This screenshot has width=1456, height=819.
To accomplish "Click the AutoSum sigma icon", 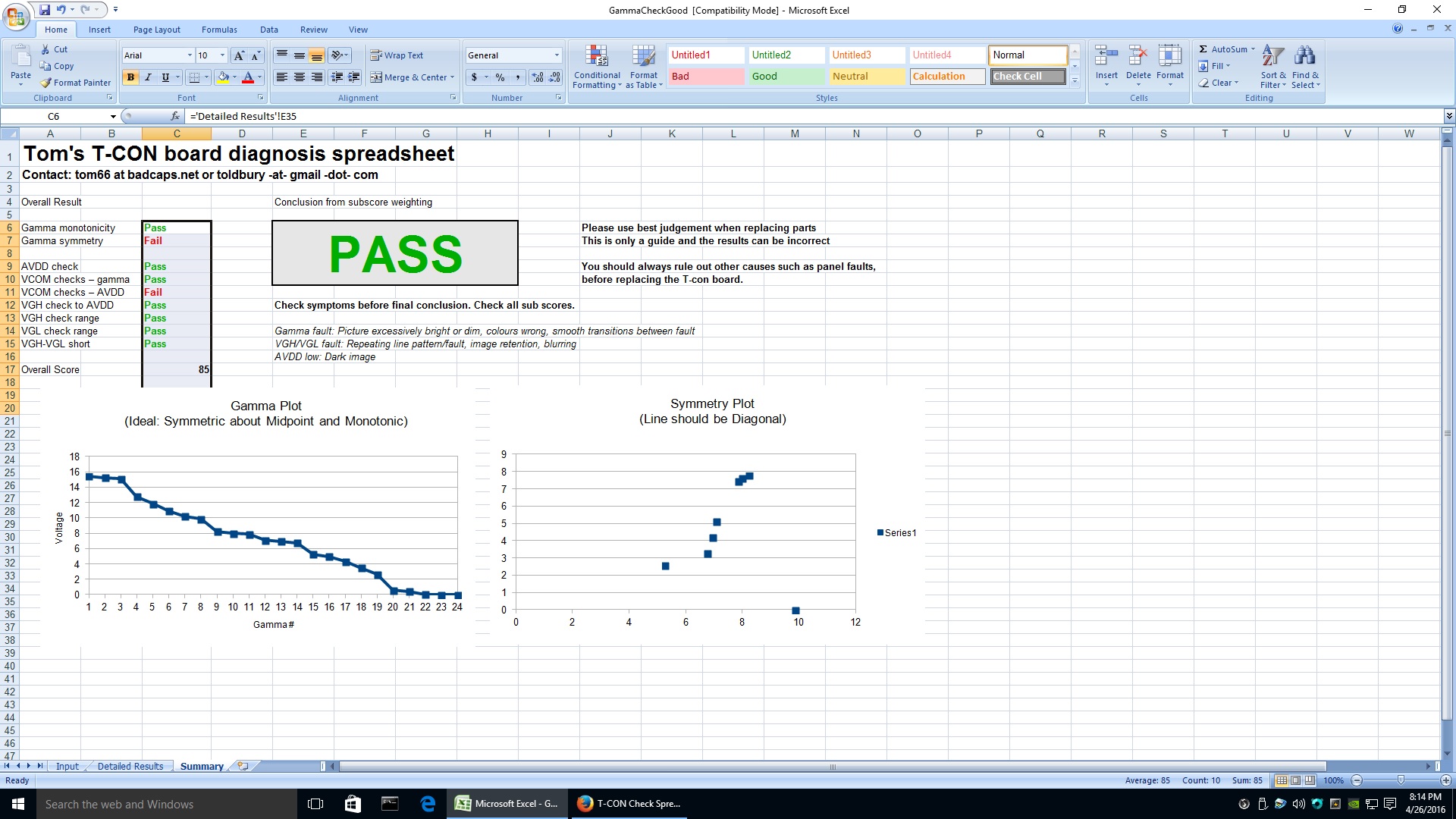I will pyautogui.click(x=1203, y=49).
